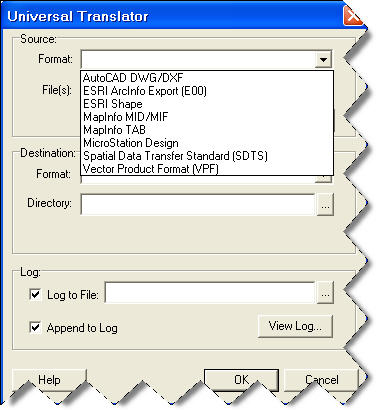Click the Cancel button

click(x=321, y=380)
